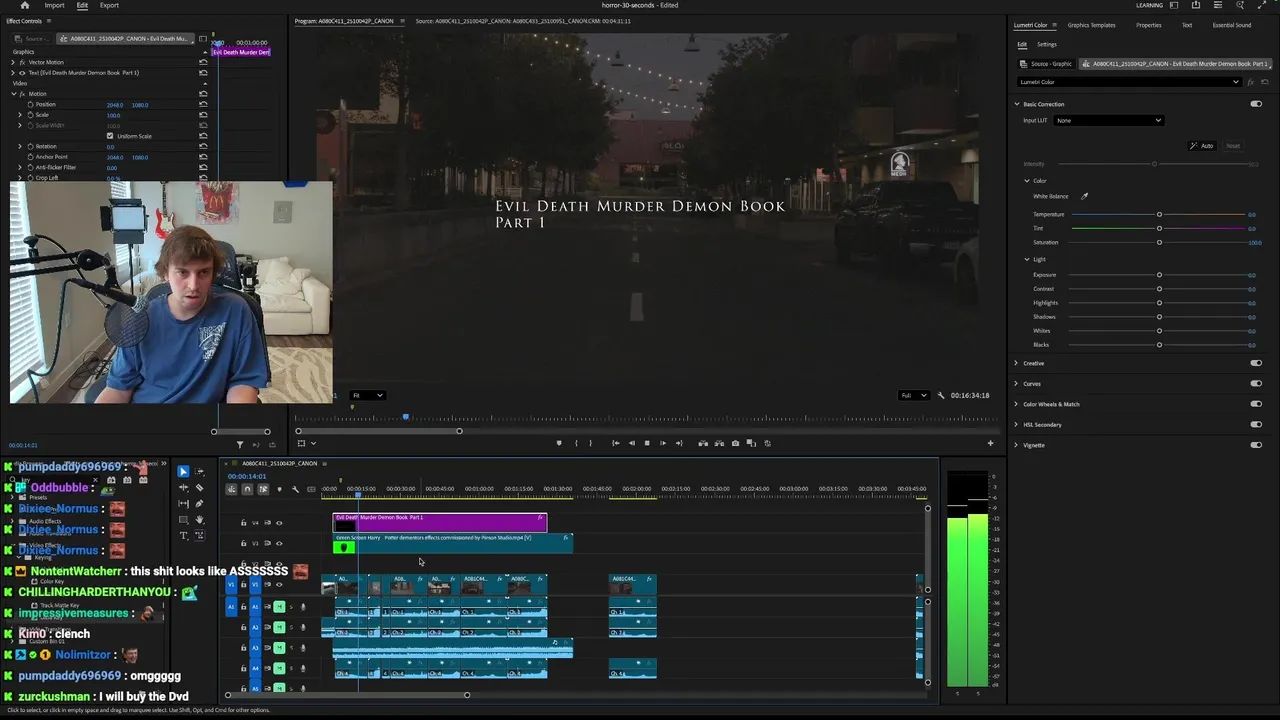Toggle the Vignette switch
Viewport: 1280px width, 720px height.
[x=1256, y=445]
